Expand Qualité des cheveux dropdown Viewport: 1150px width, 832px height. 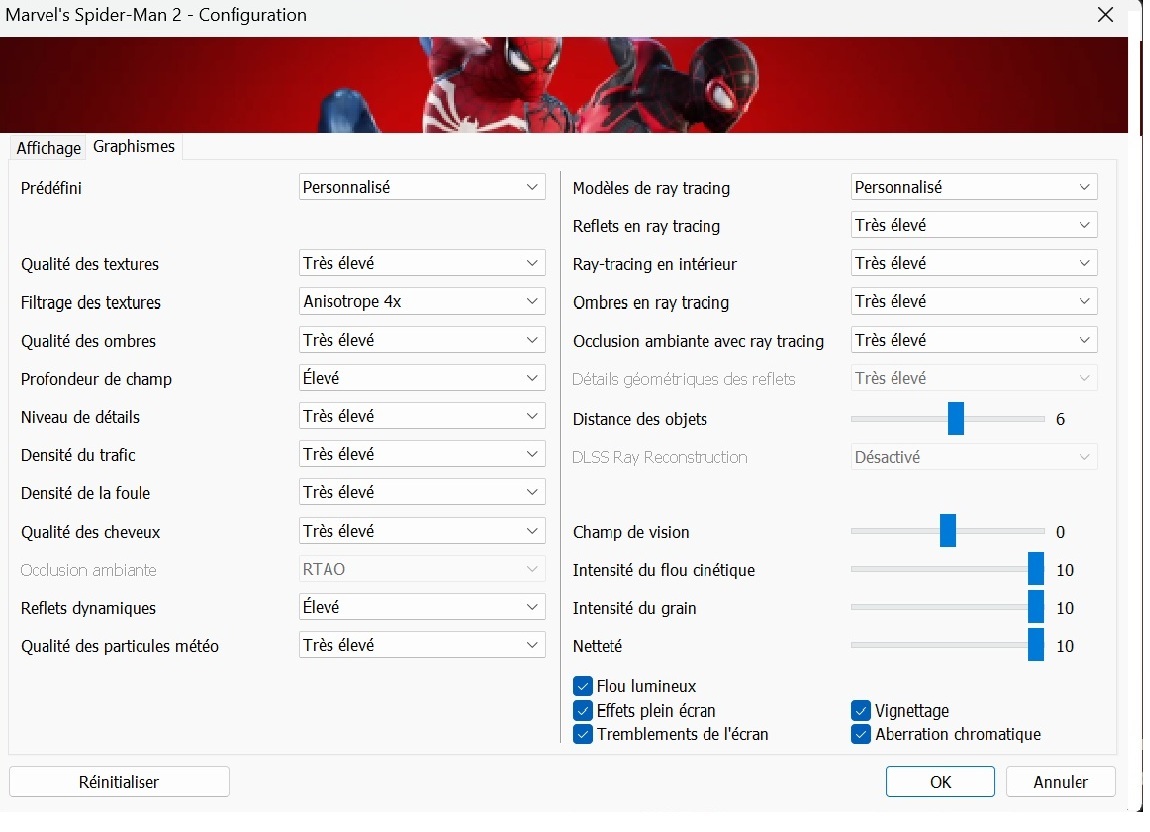click(x=422, y=531)
